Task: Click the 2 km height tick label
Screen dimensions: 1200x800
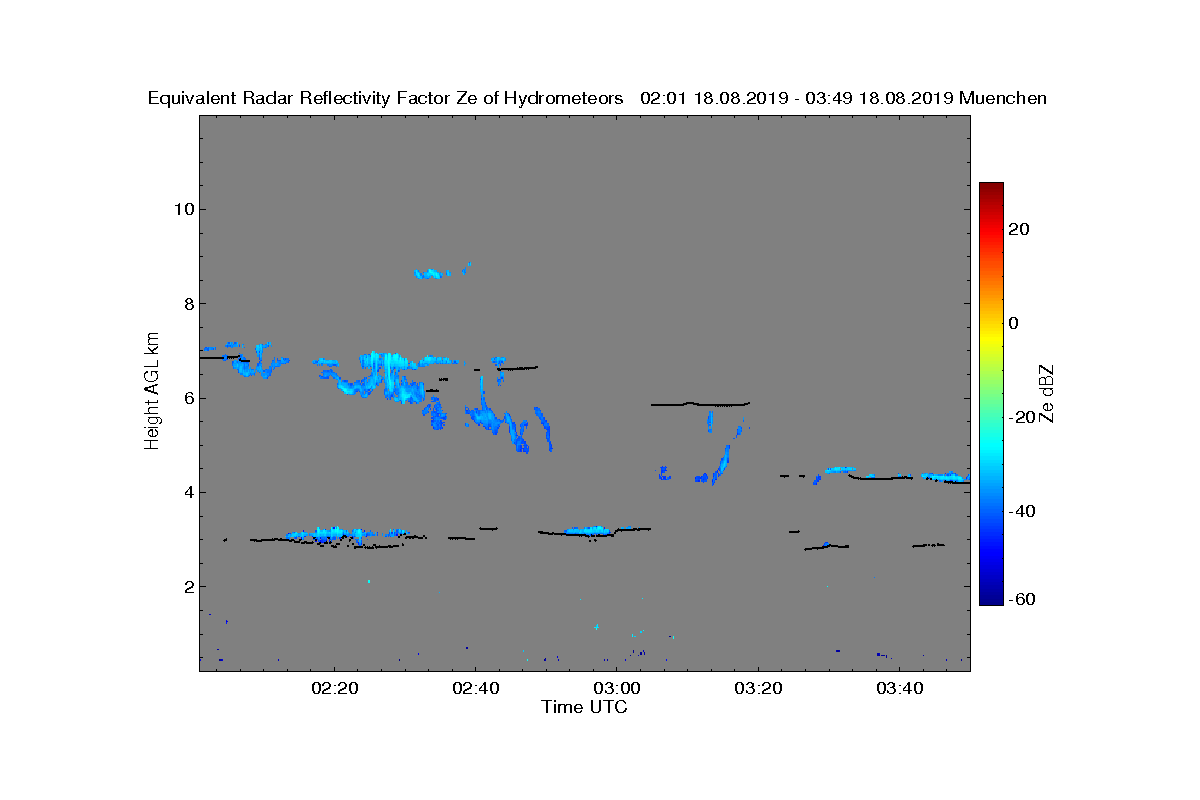Action: pyautogui.click(x=187, y=586)
